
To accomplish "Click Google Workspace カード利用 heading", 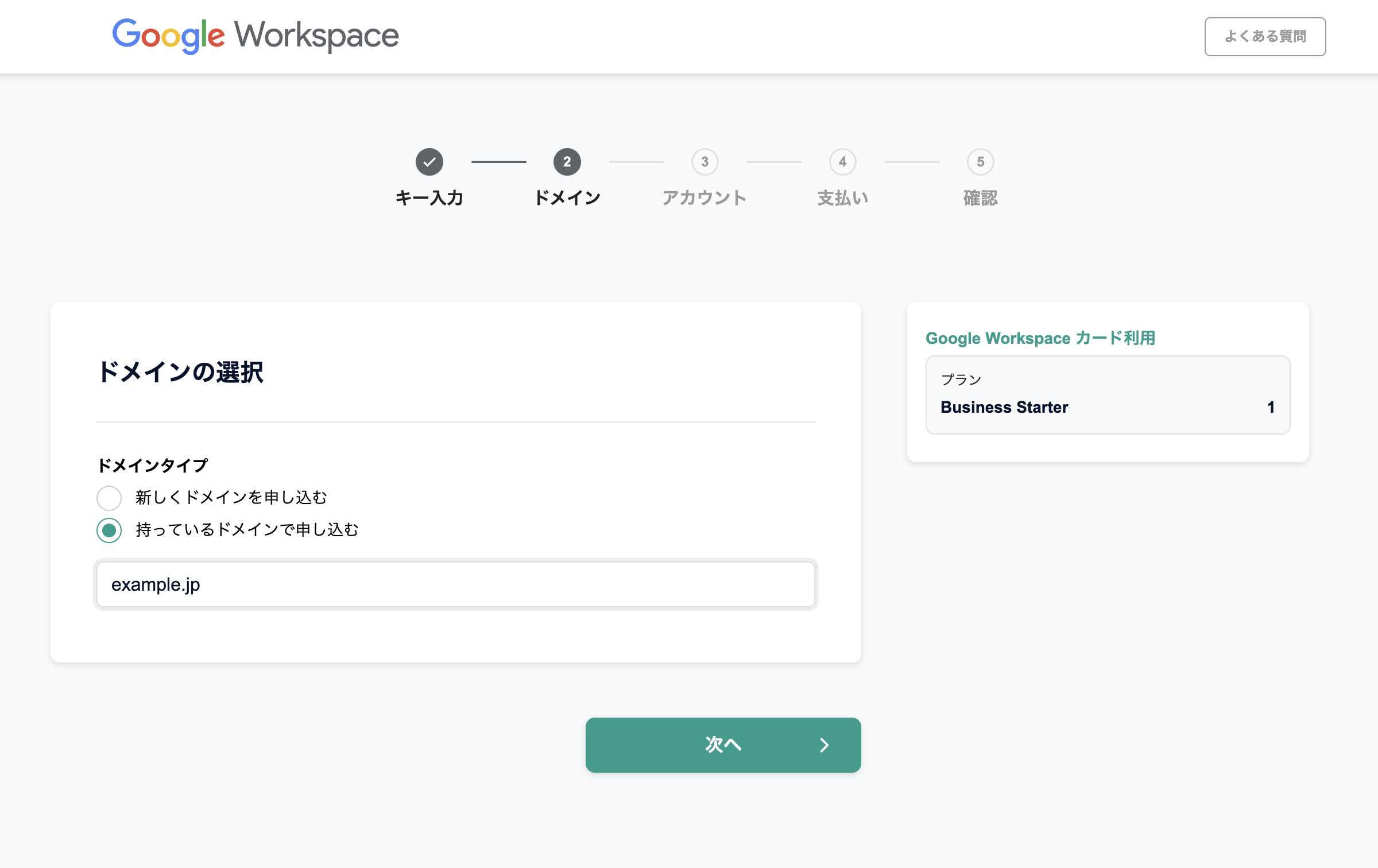I will tap(1040, 338).
